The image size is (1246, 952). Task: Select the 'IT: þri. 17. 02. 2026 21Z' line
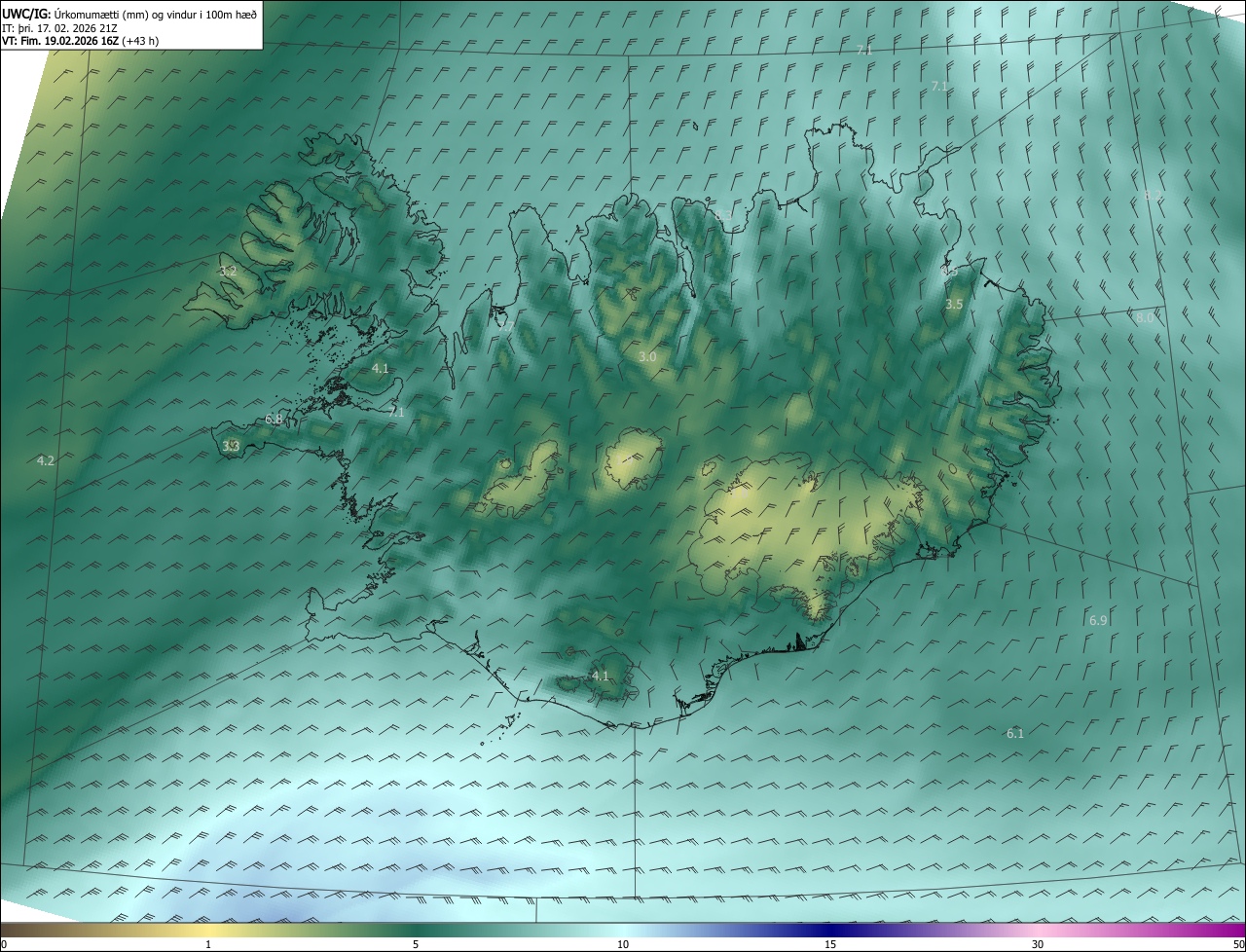click(61, 28)
